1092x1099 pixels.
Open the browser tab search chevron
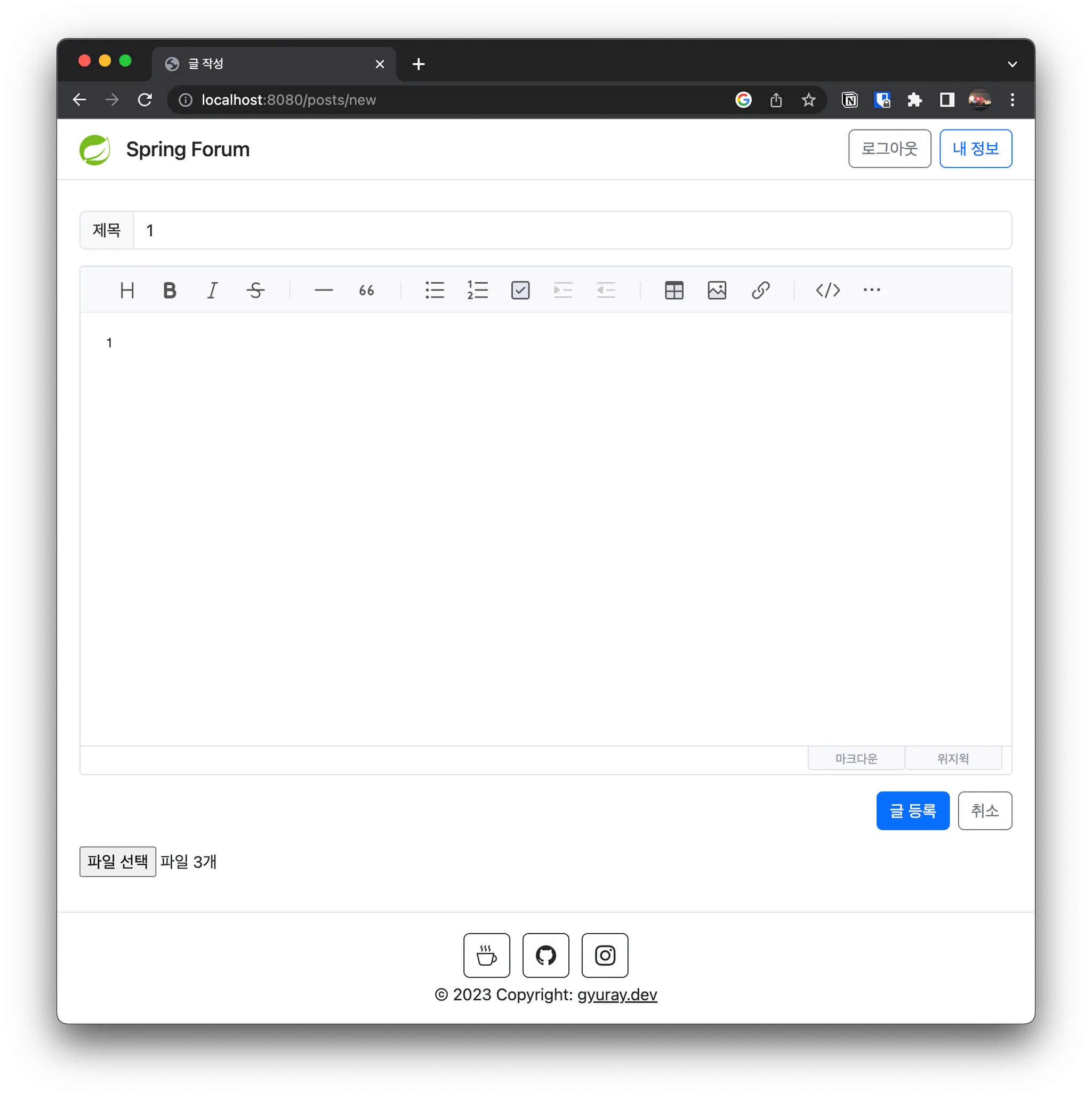click(1012, 65)
